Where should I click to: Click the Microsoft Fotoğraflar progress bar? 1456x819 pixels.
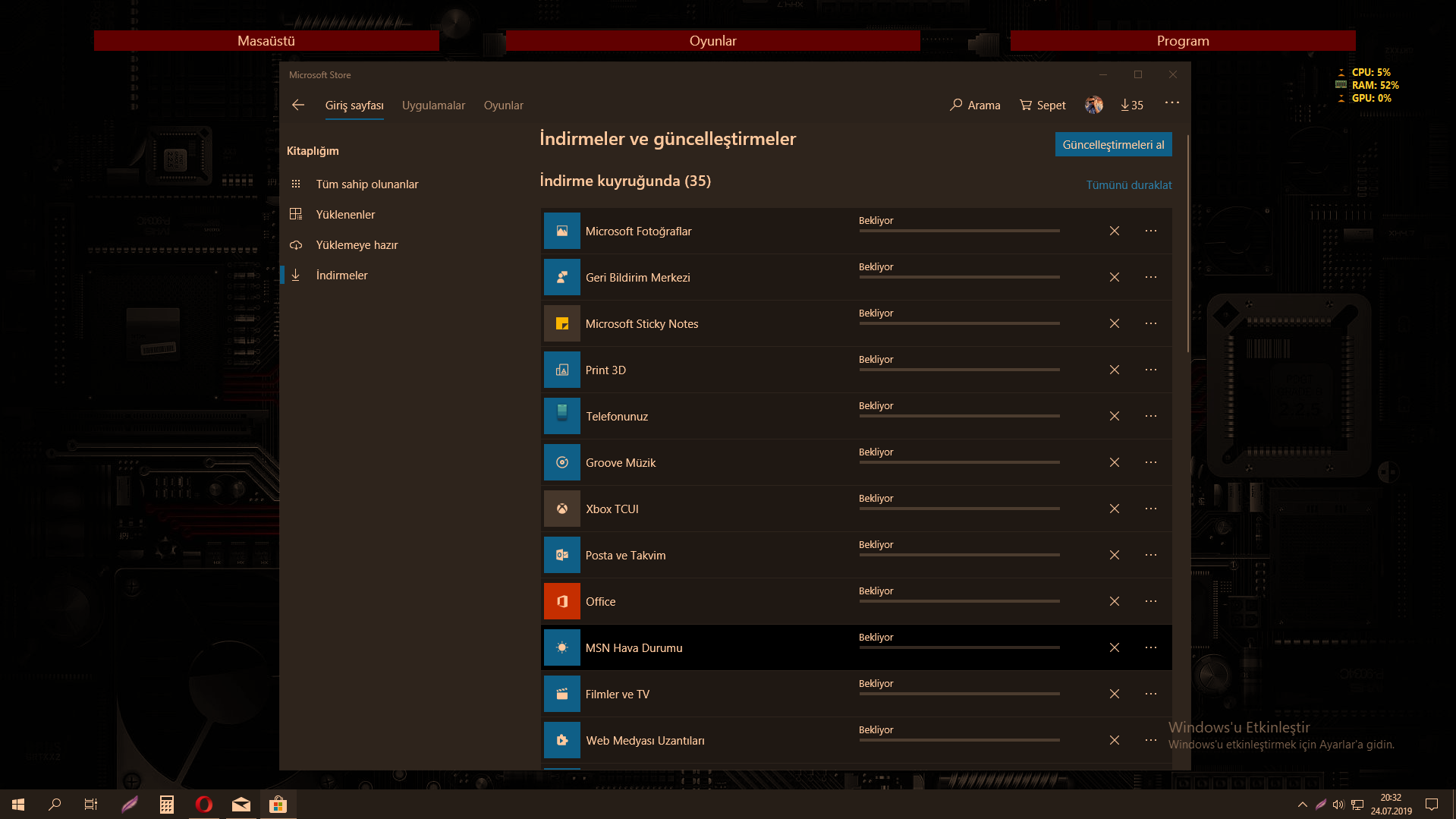959,231
